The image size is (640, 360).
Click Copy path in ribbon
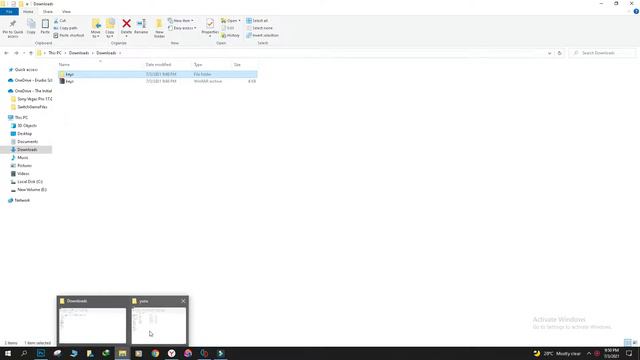(66, 28)
